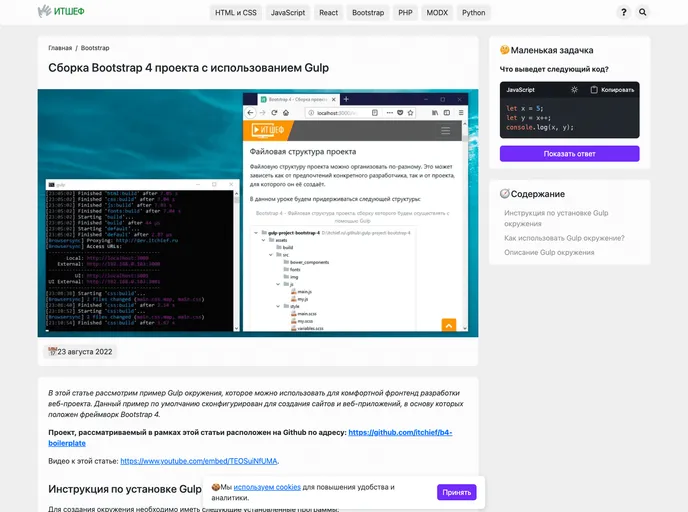Go to Главная breadcrumb

pos(60,48)
